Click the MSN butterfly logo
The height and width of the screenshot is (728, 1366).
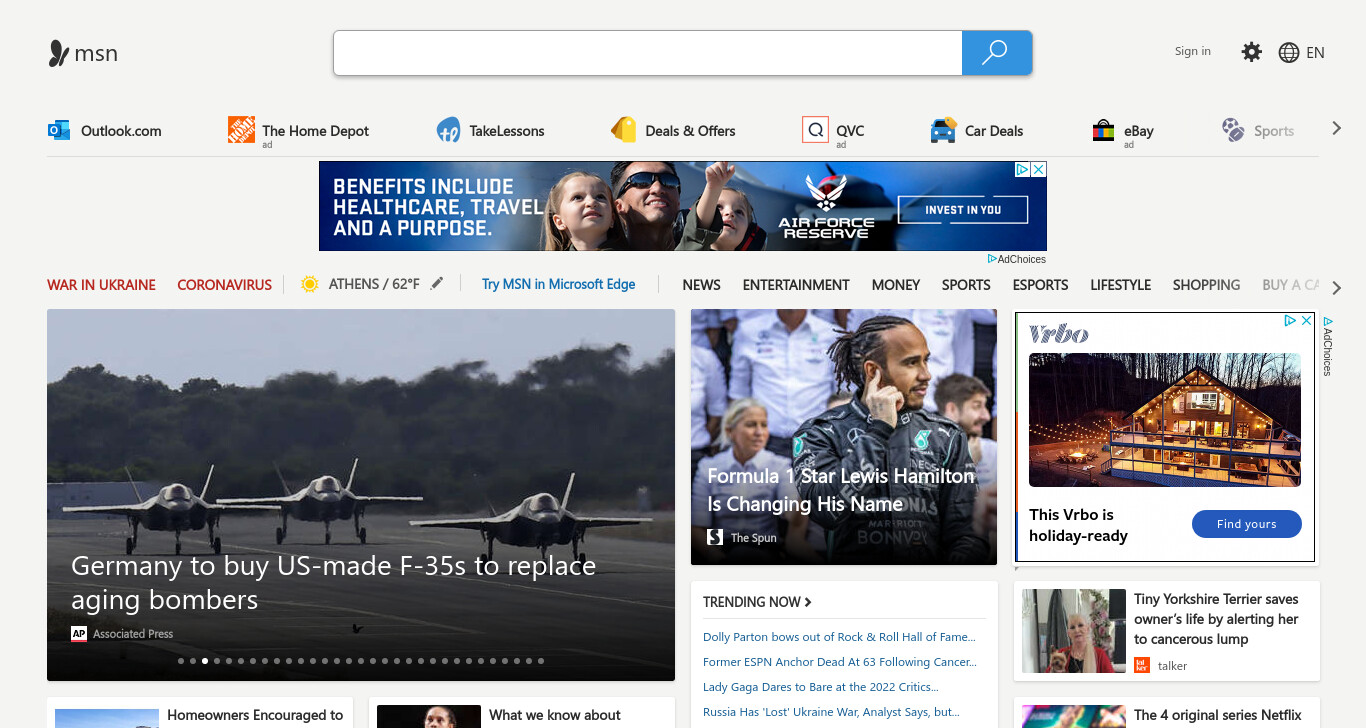[x=58, y=53]
